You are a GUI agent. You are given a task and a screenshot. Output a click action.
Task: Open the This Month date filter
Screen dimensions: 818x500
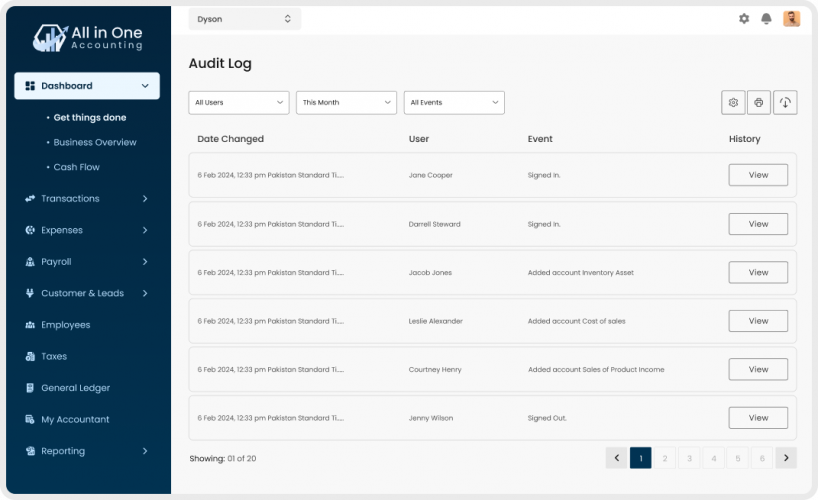(x=346, y=102)
